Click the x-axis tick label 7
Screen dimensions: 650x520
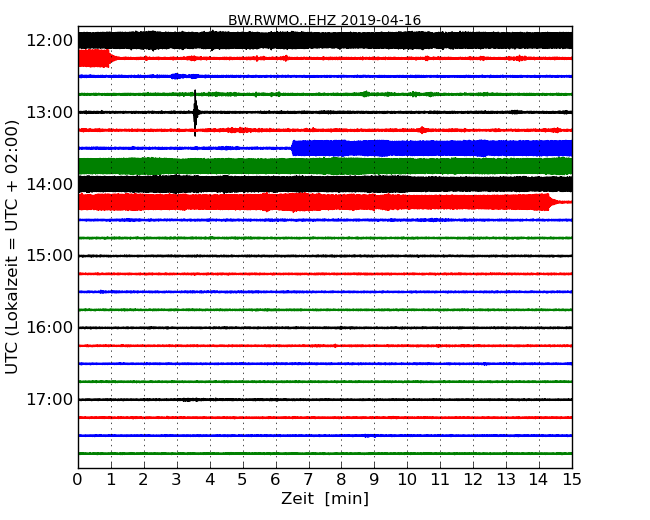[308, 479]
